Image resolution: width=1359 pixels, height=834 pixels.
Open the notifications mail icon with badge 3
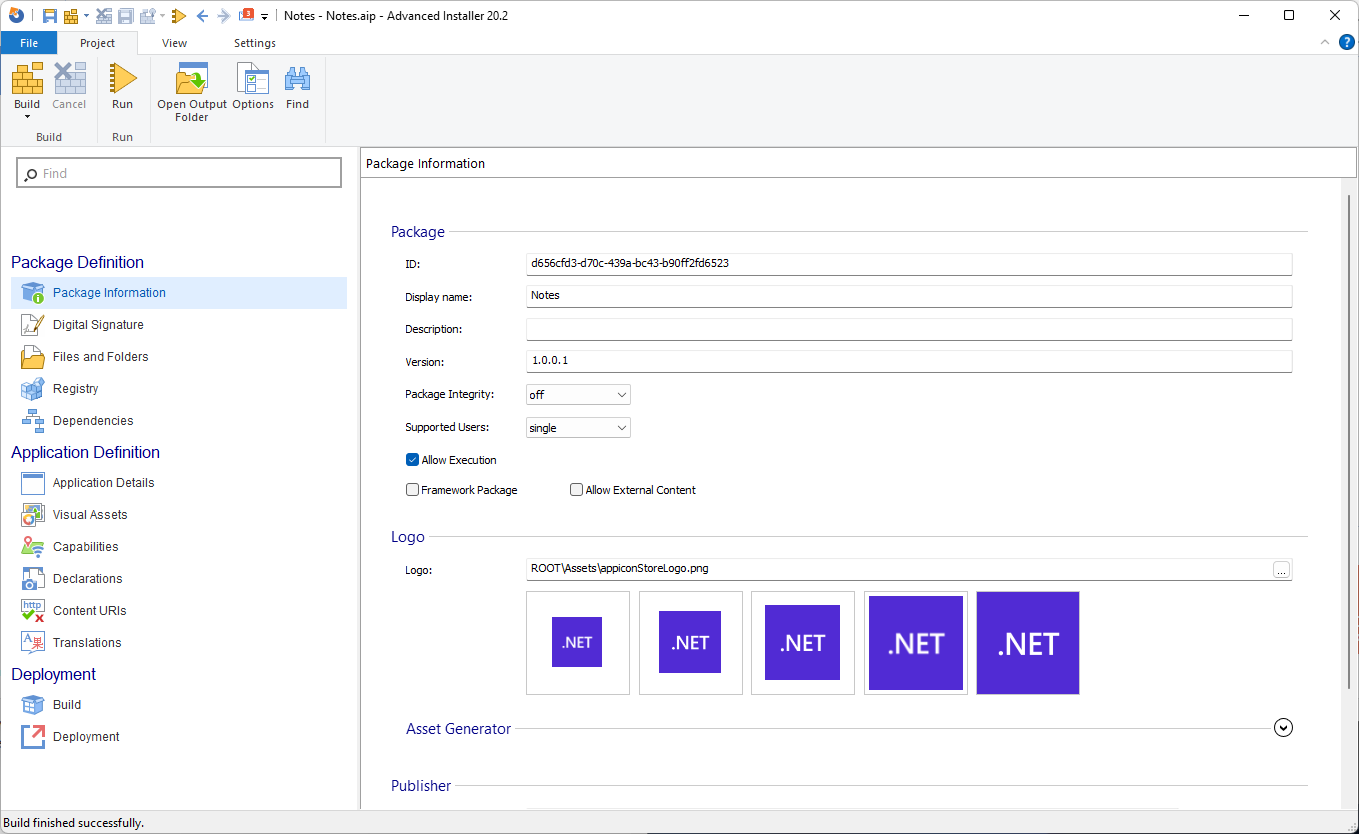pyautogui.click(x=246, y=15)
